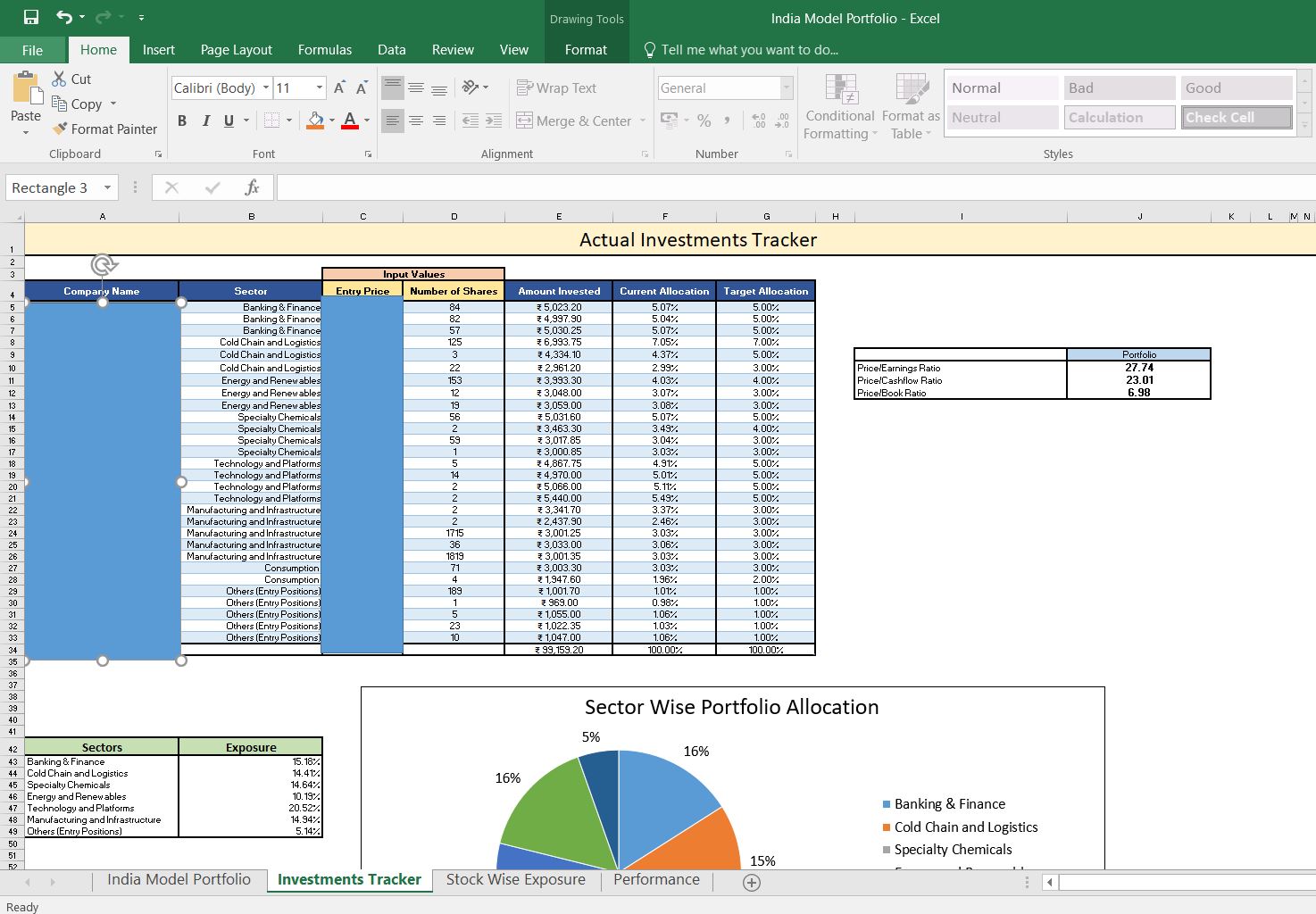Open Conditional Formatting menu
The height and width of the screenshot is (914, 1316).
(x=840, y=107)
